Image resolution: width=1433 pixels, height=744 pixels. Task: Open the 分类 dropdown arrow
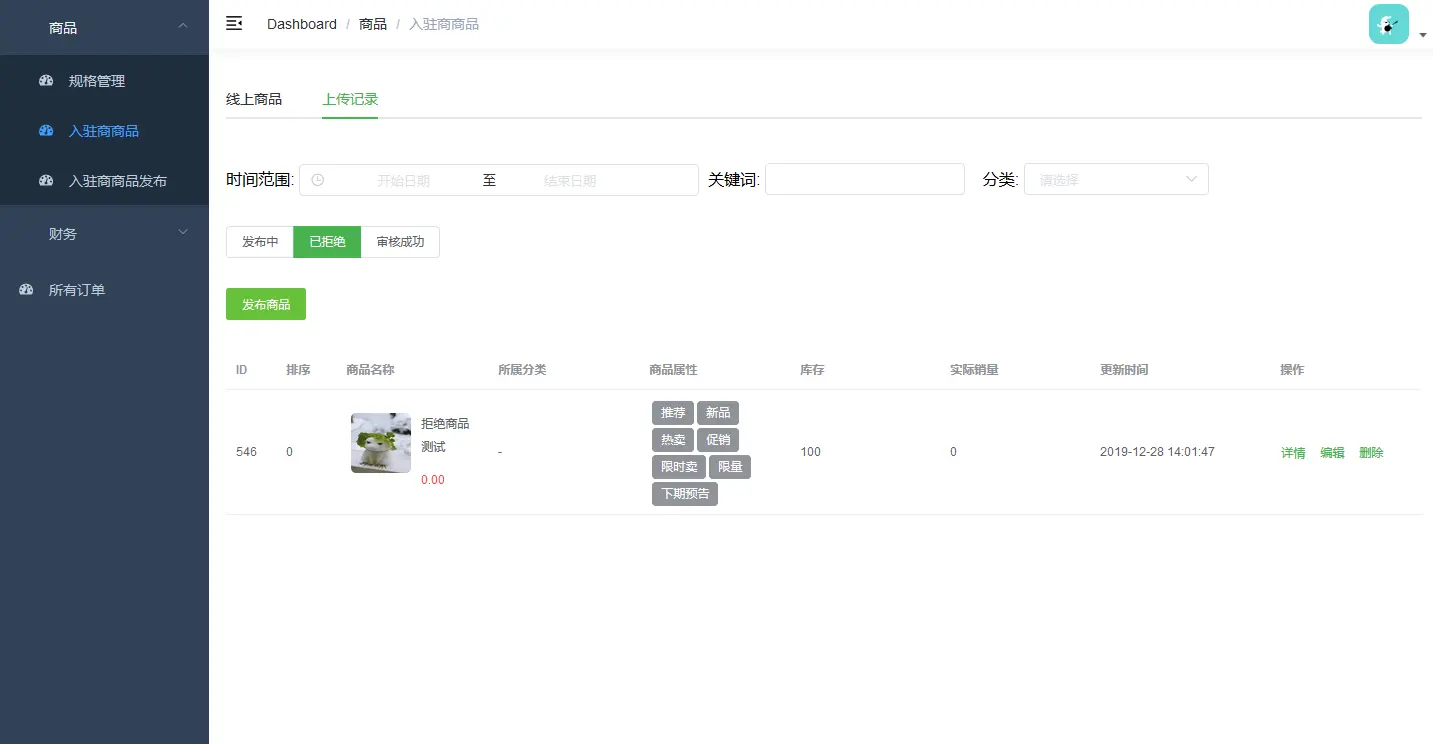coord(1192,180)
